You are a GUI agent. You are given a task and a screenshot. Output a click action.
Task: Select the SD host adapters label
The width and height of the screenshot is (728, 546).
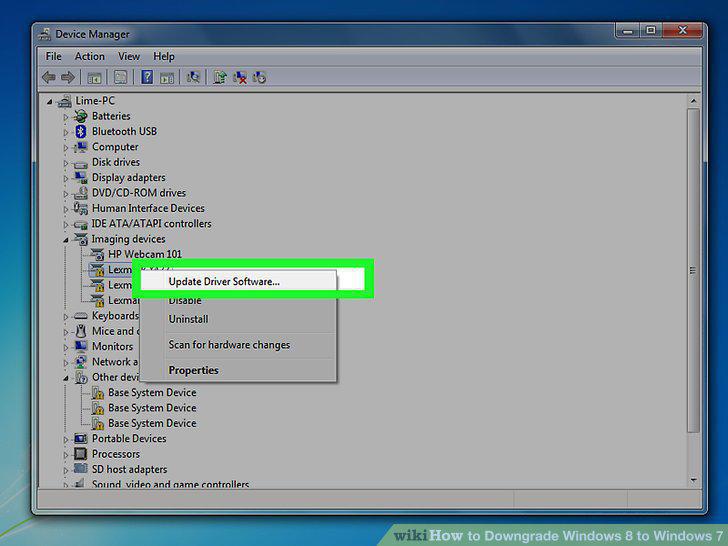pyautogui.click(x=130, y=469)
